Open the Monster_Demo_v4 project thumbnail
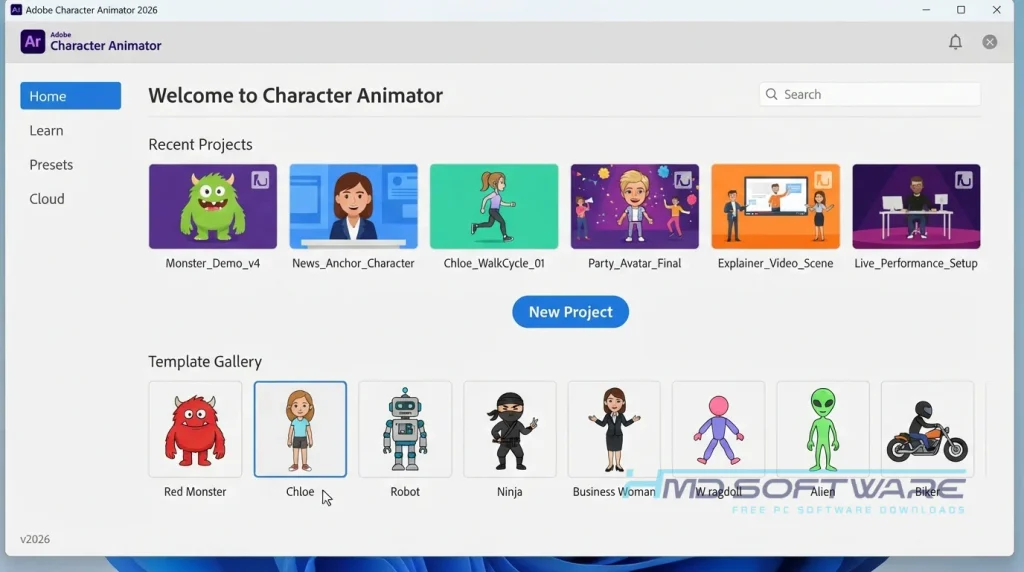This screenshot has width=1024, height=572. pyautogui.click(x=213, y=206)
